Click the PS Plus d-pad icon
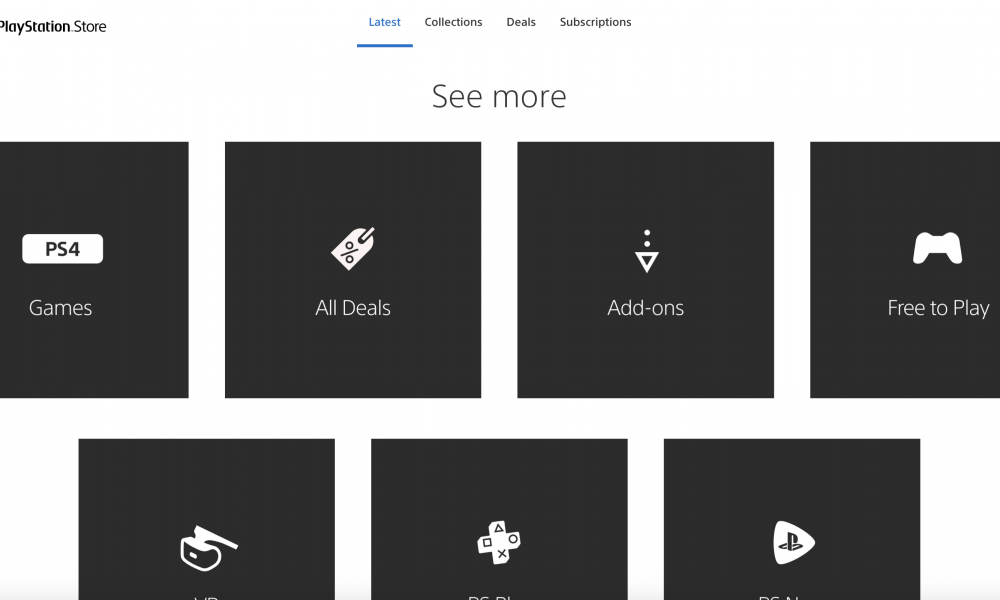Image resolution: width=1000 pixels, height=600 pixels. tap(499, 543)
